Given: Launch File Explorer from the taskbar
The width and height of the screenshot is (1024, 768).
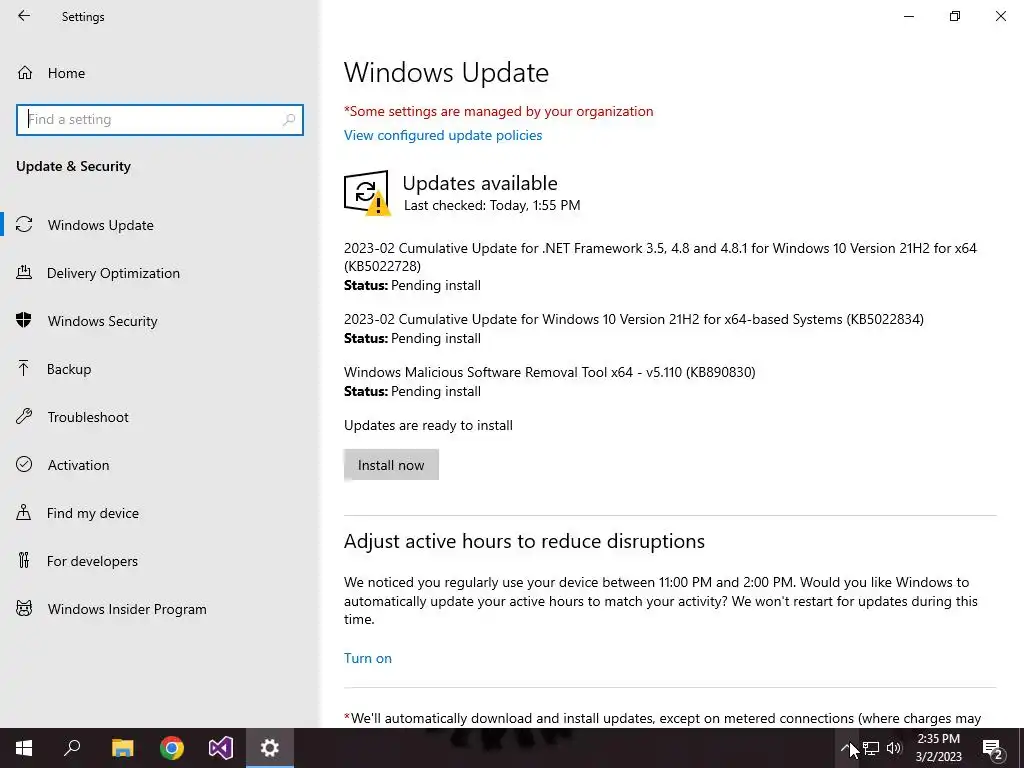Looking at the screenshot, I should pos(122,748).
